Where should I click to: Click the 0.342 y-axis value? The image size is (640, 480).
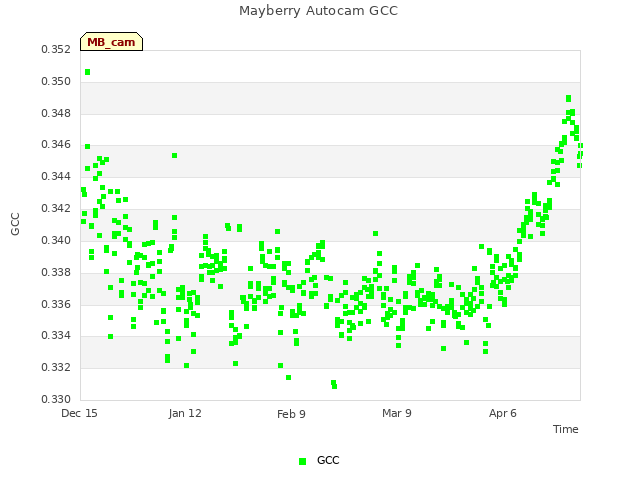(56, 208)
